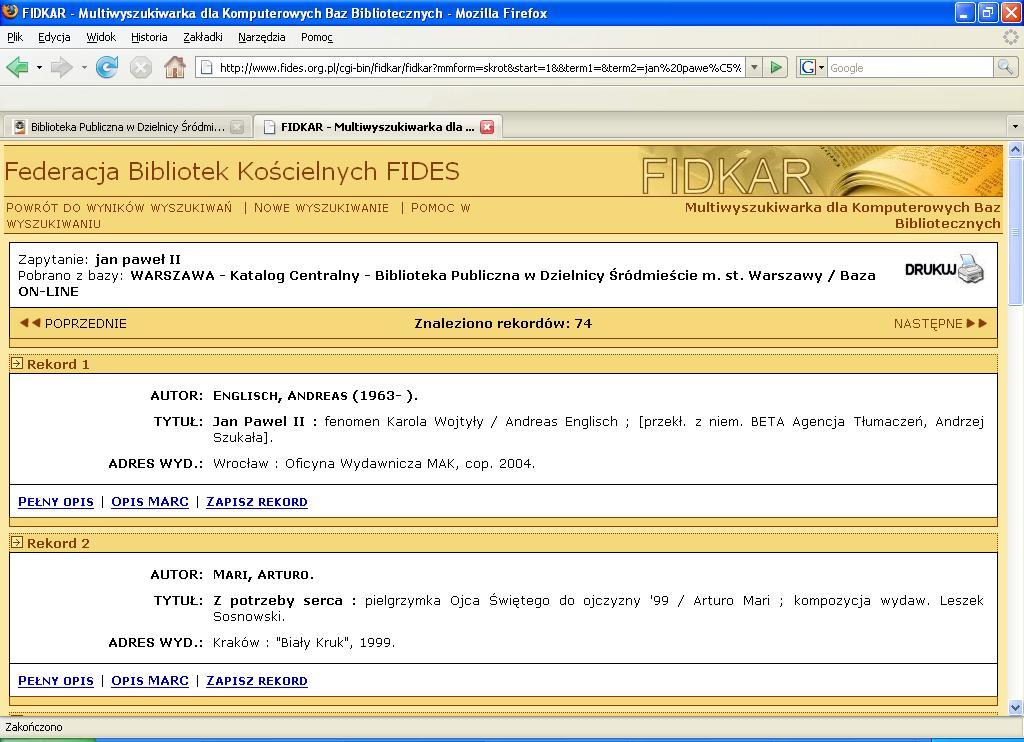
Task: Open the Home page icon
Action: [x=174, y=67]
